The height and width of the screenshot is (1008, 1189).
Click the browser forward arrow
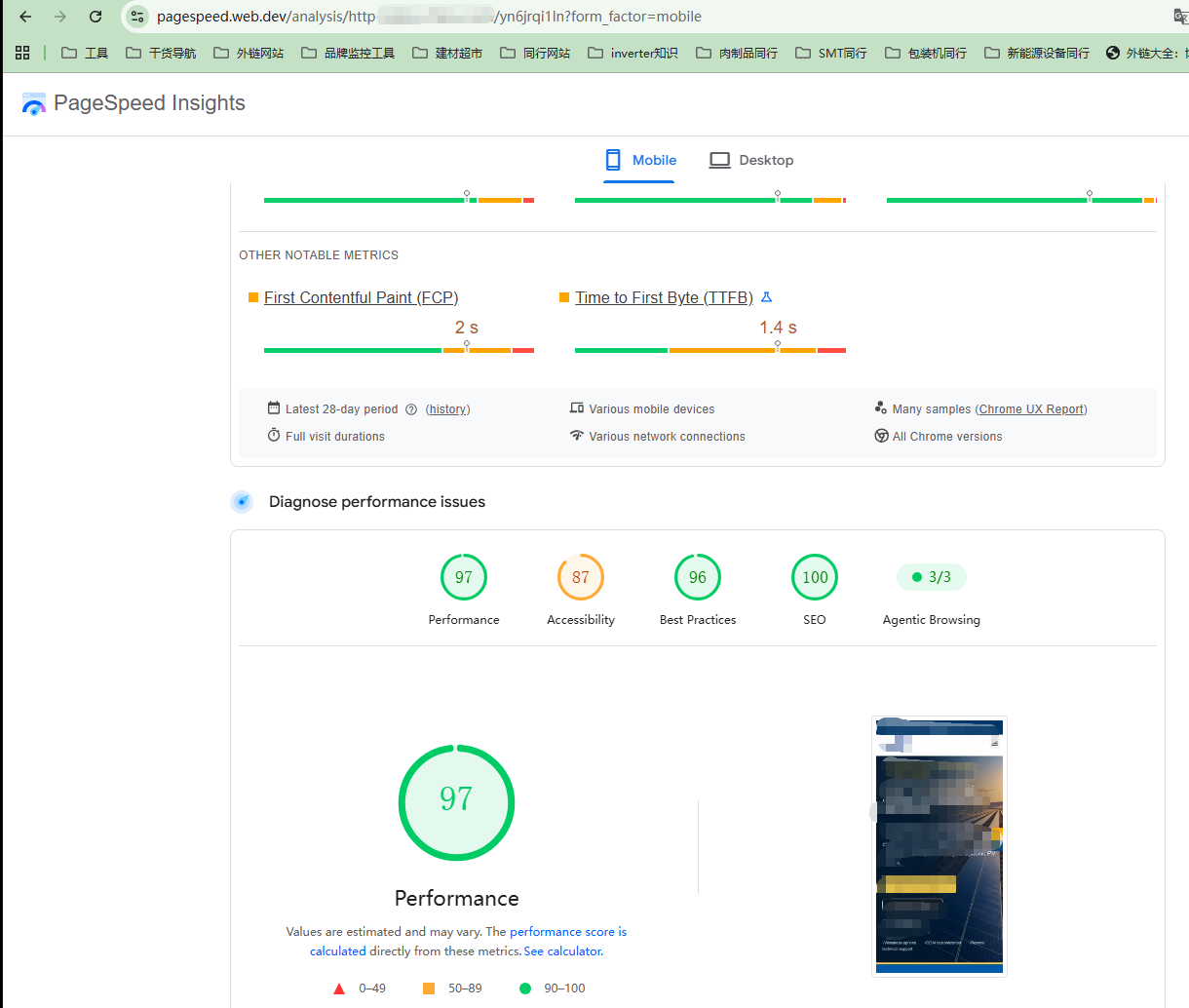pyautogui.click(x=60, y=17)
